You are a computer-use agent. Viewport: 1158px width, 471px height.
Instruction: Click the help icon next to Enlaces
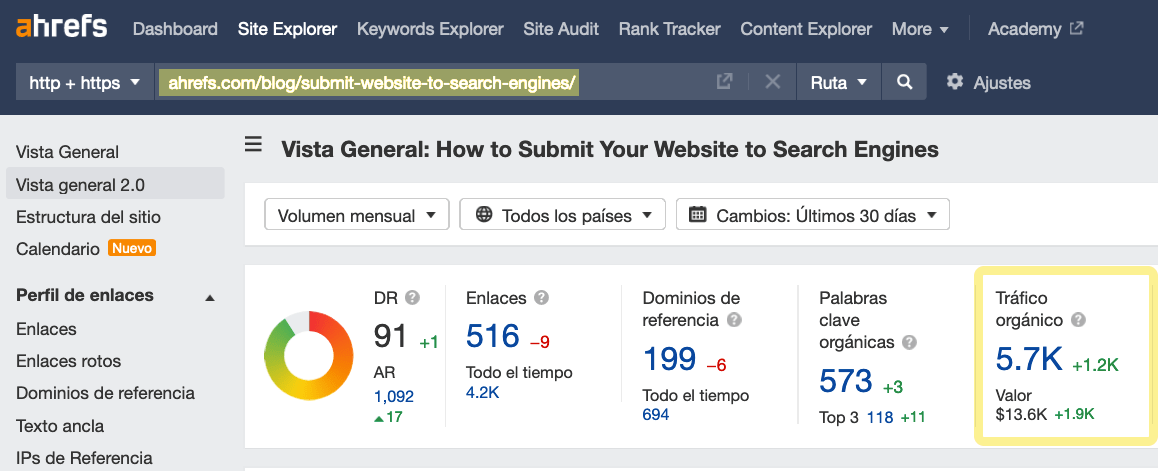click(x=542, y=297)
